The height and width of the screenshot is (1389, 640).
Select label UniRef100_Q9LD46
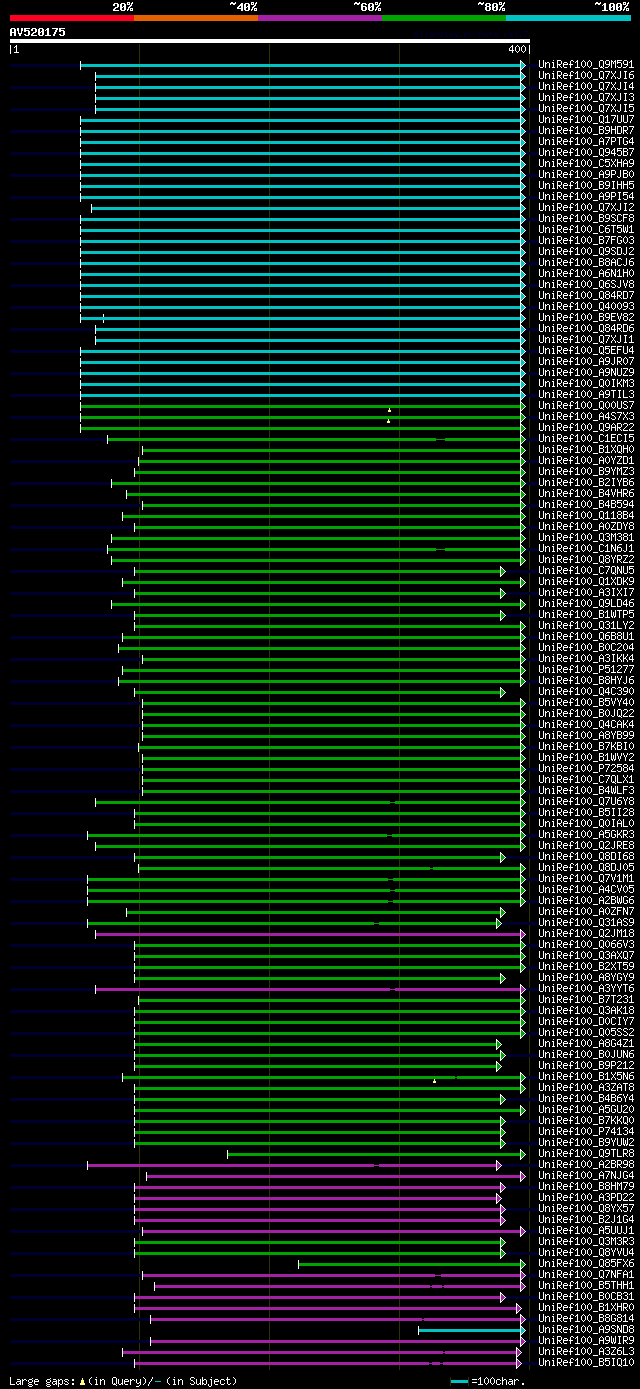[x=586, y=603]
